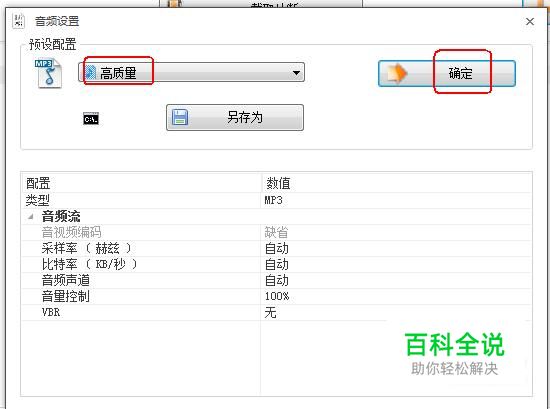Open the 高质量 preset dropdown
The height and width of the screenshot is (409, 550).
[191, 73]
